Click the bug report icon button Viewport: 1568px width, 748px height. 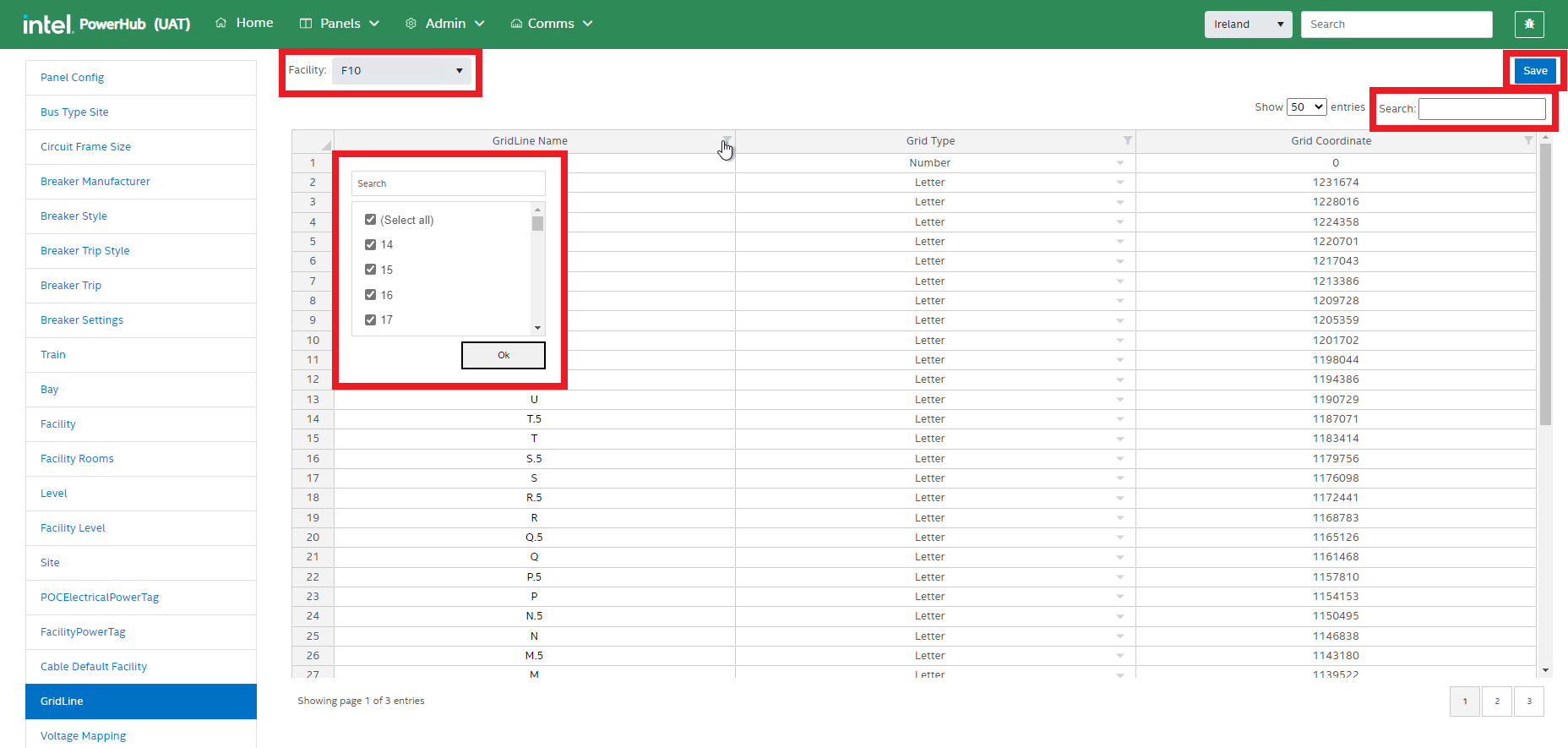coord(1528,25)
